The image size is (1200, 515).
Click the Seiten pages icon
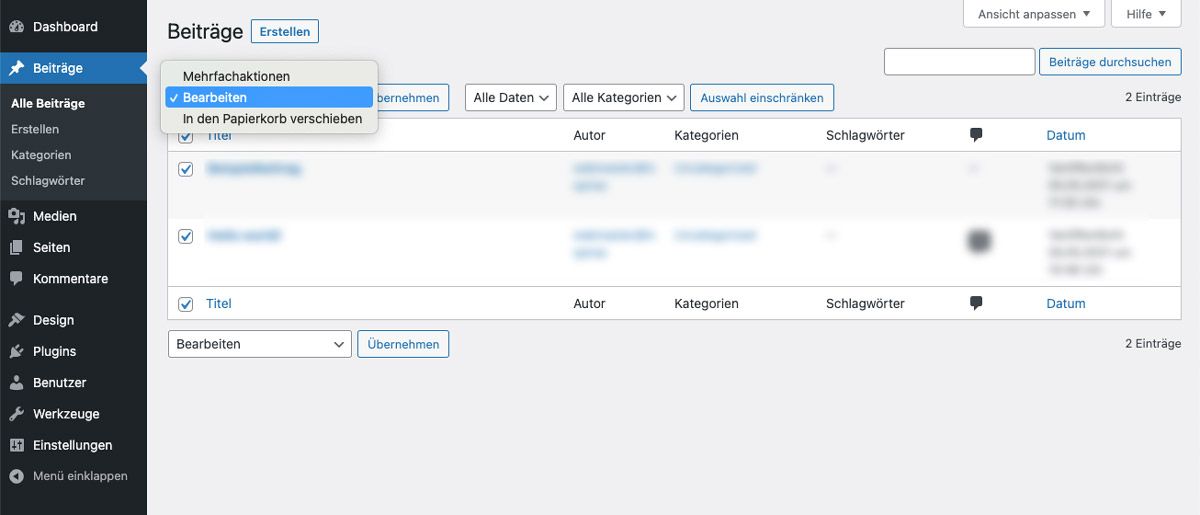[x=16, y=247]
